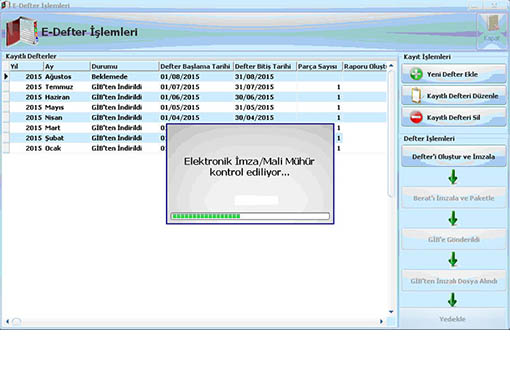Click green arrow below Defter'i Oluştur ve İmzala

(x=453, y=177)
